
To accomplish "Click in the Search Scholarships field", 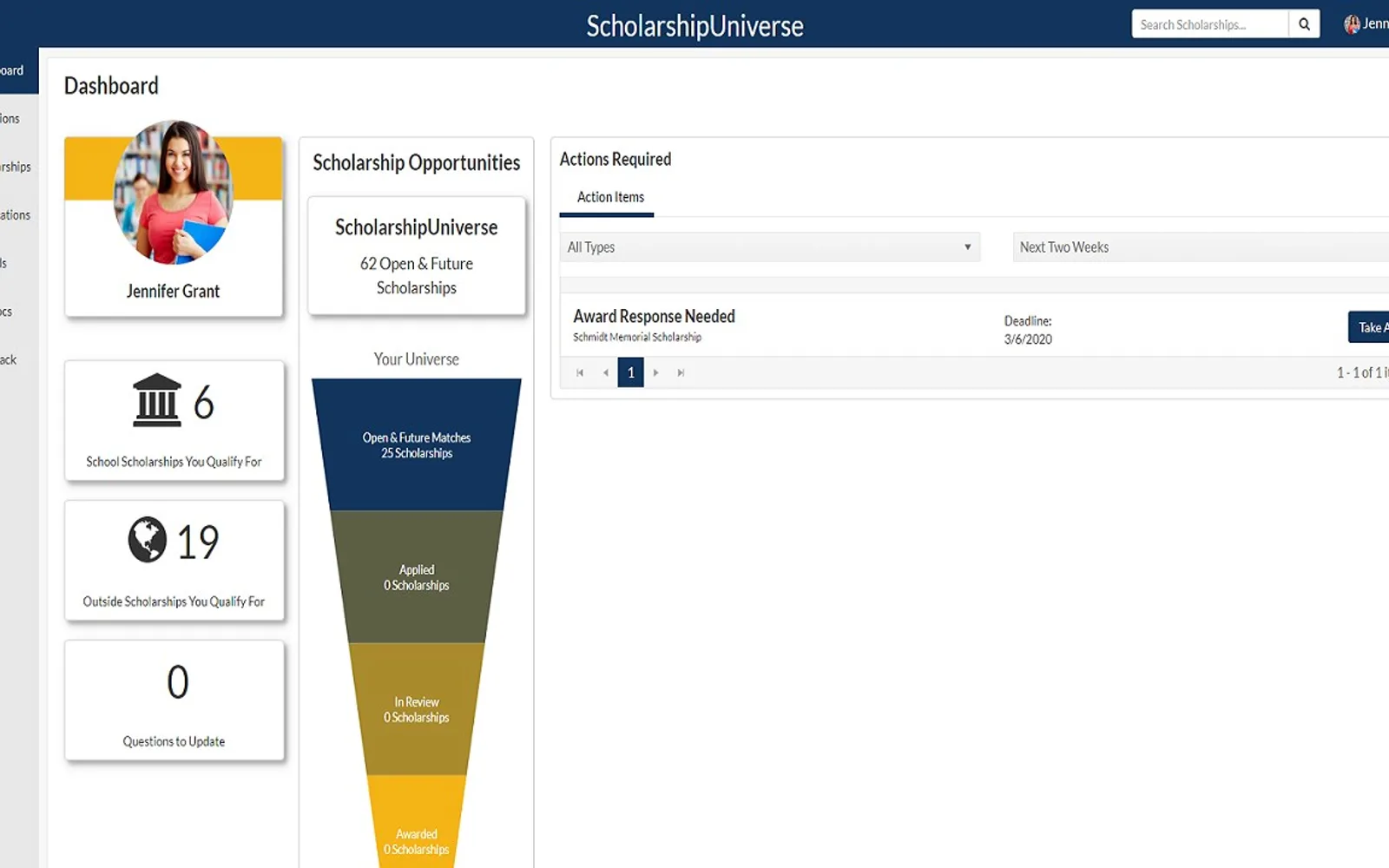I will point(1210,24).
